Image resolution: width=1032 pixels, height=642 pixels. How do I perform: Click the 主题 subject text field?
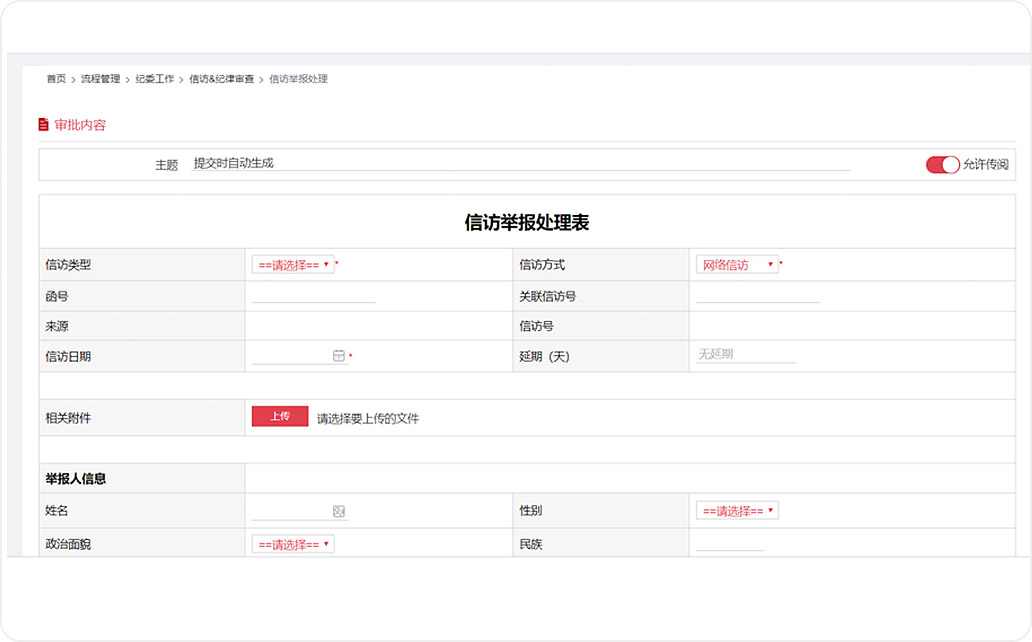[x=520, y=164]
